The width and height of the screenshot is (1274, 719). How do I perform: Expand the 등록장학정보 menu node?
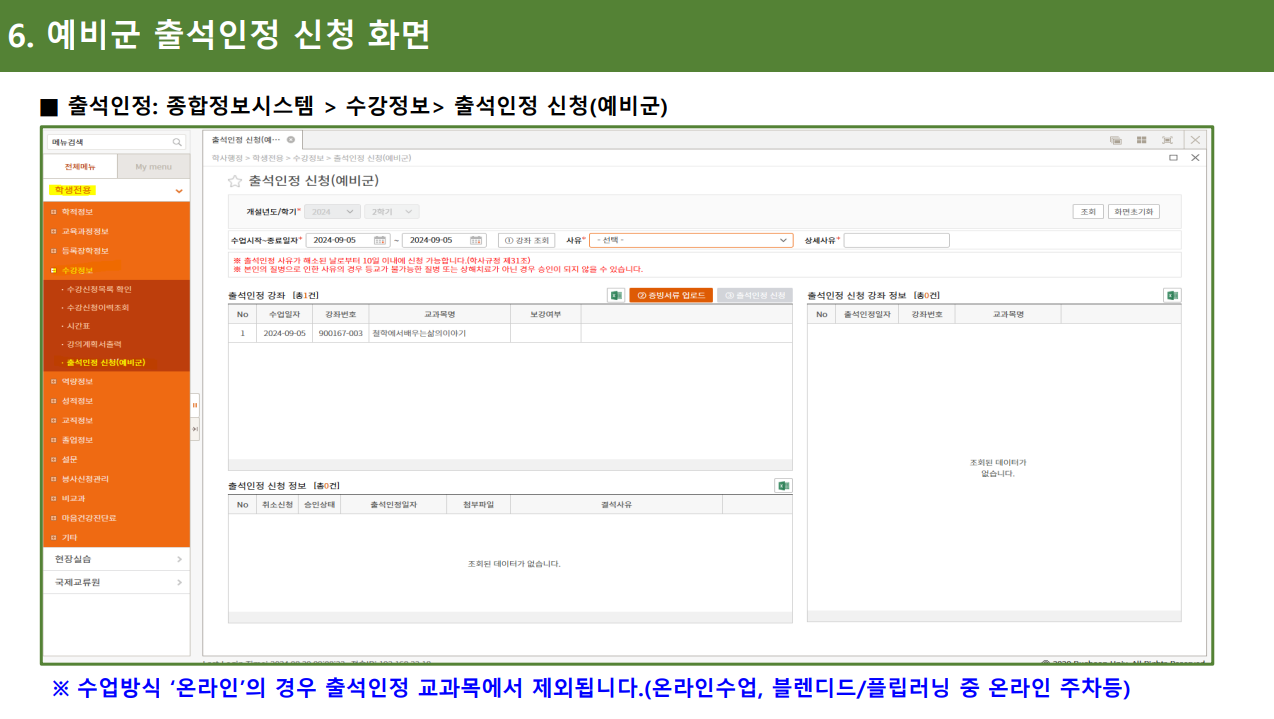tap(54, 251)
